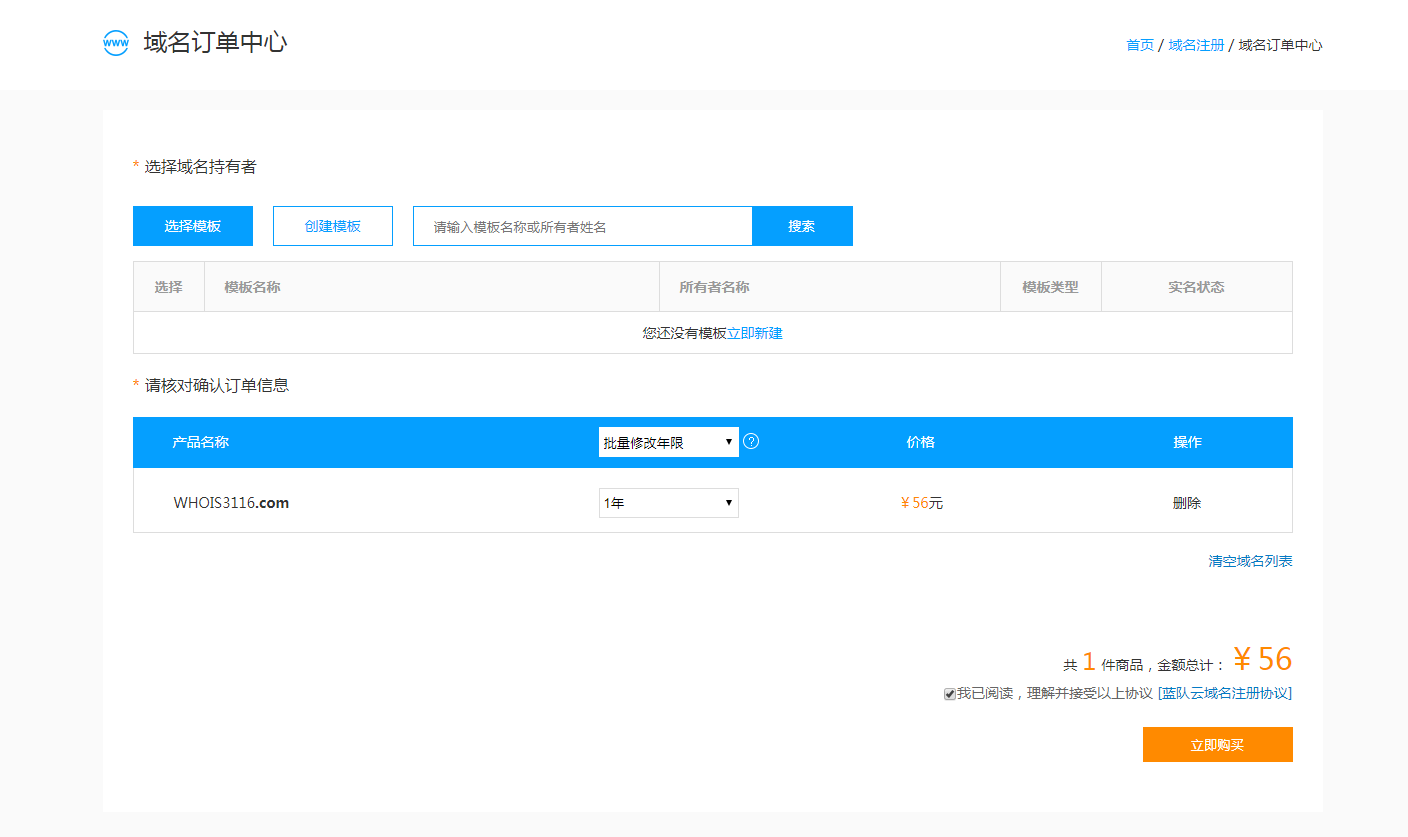Open the 1年 duration dropdown for WHOIS3116.com
1408x837 pixels.
(x=668, y=502)
